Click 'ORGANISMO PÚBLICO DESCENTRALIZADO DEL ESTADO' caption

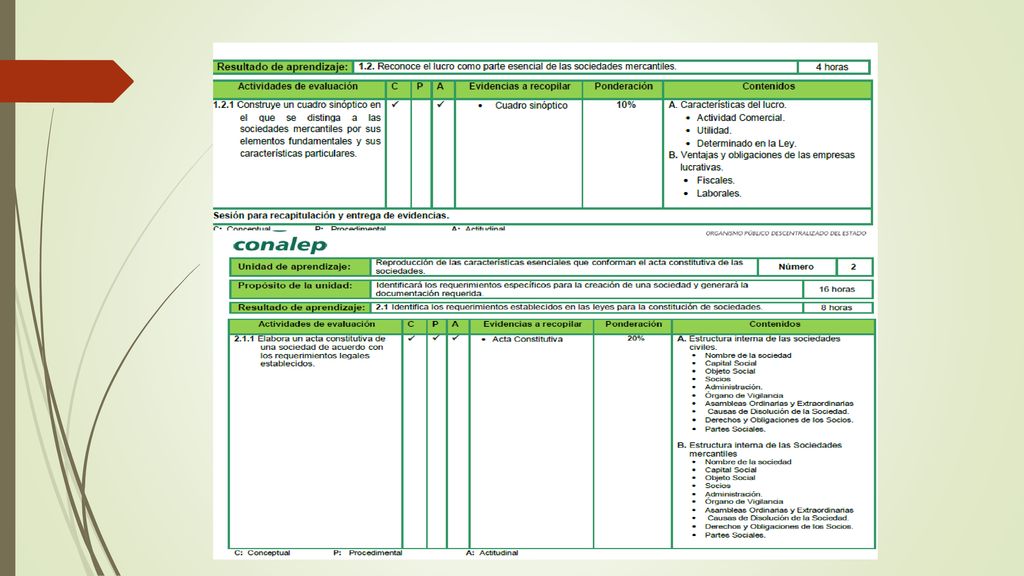click(786, 233)
